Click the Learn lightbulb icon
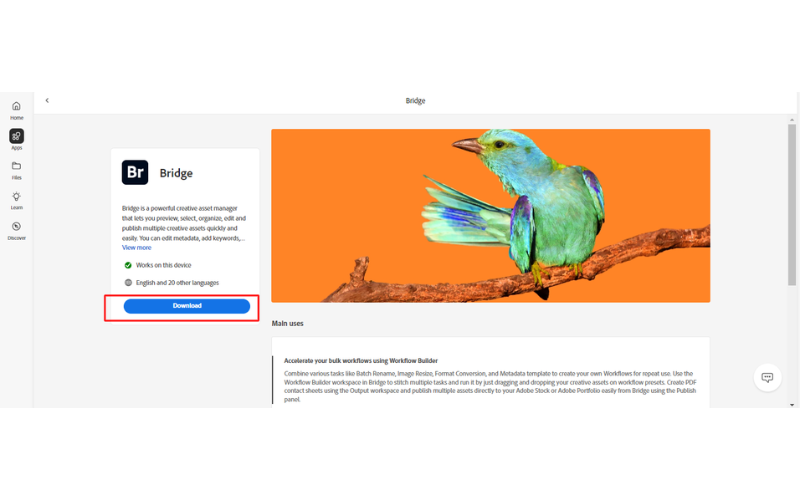Screen dimensions: 800x500 pyautogui.click(x=16, y=196)
